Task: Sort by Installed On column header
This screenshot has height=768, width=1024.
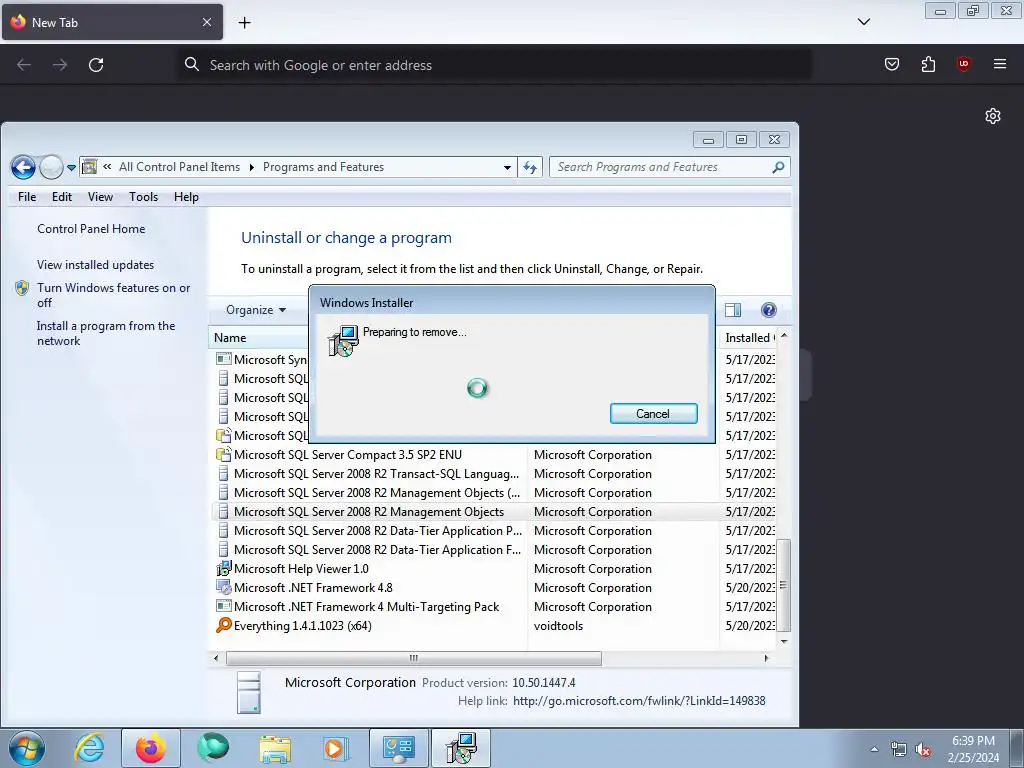Action: (x=747, y=338)
